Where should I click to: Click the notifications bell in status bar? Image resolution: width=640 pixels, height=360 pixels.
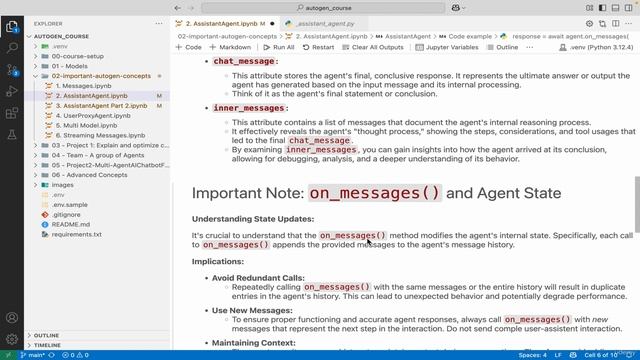[x=630, y=355]
